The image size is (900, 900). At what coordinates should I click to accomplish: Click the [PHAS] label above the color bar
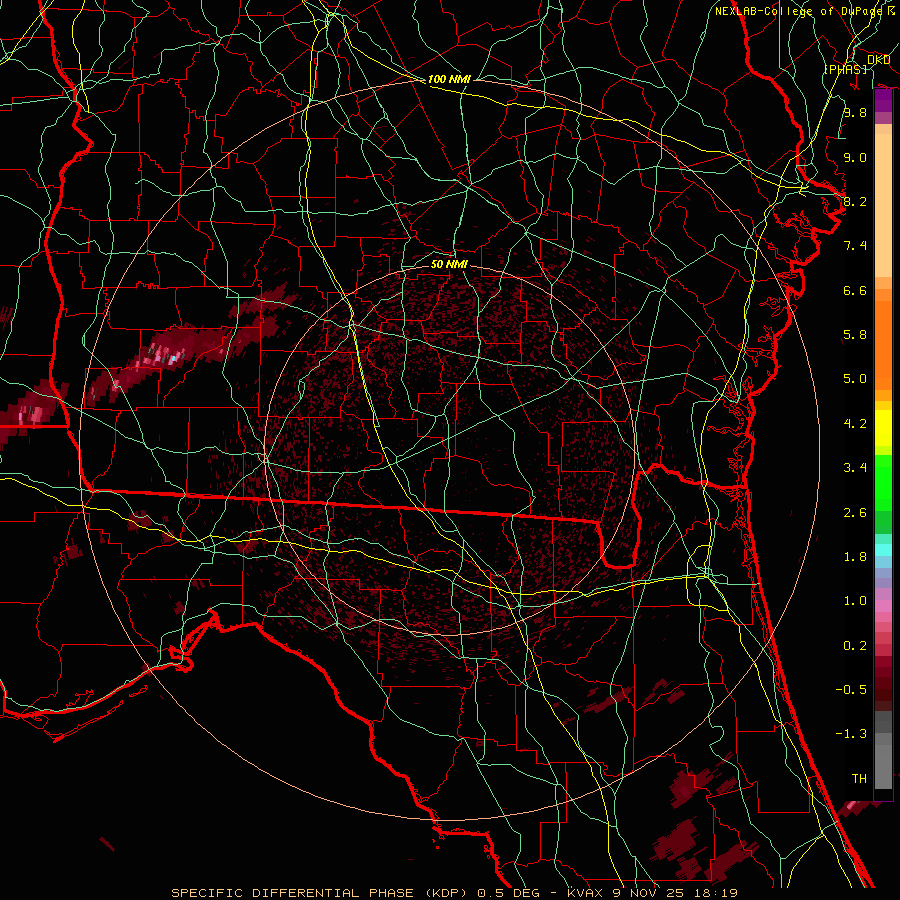point(846,69)
